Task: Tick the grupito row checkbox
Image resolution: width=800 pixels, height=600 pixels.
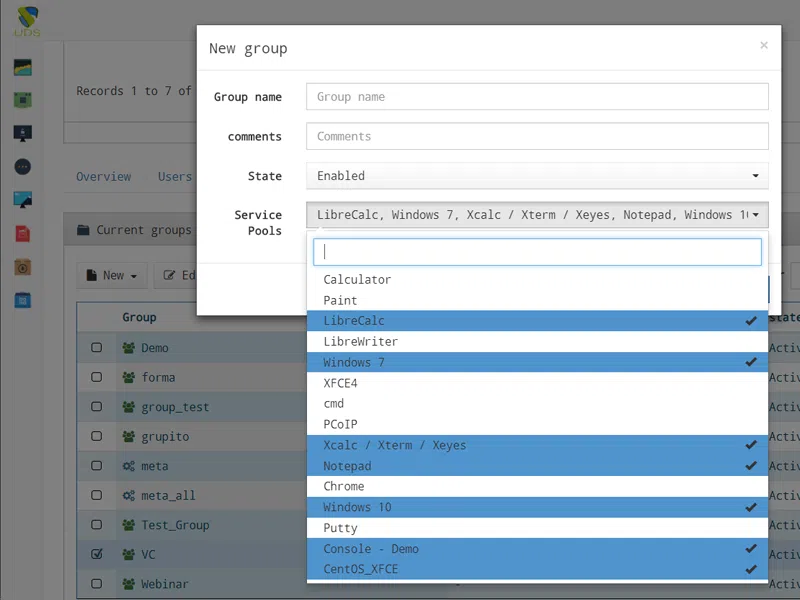Action: pos(96,436)
